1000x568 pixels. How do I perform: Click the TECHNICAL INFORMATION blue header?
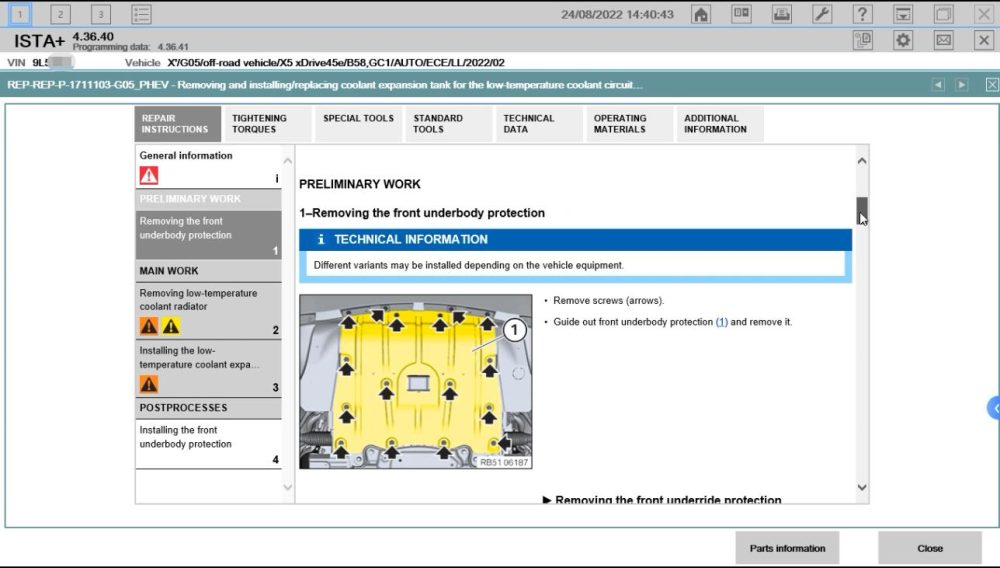[x=575, y=240]
